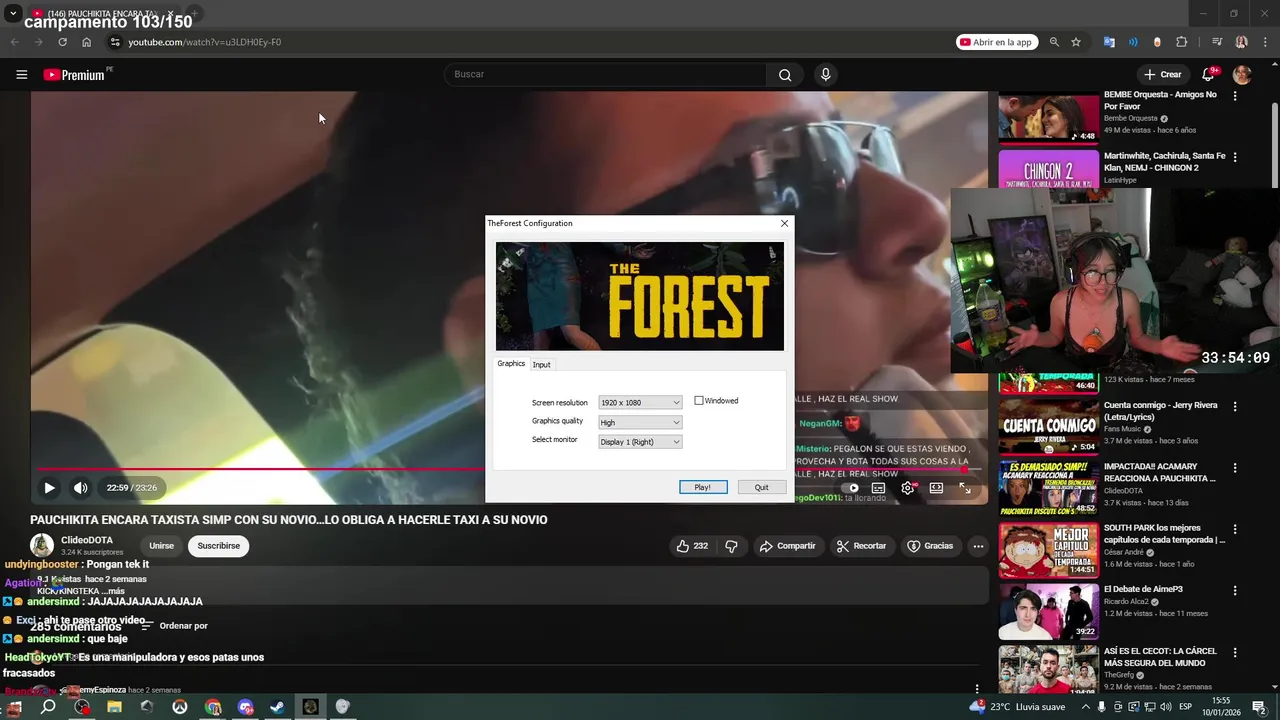This screenshot has width=1280, height=720.
Task: Open the zoom magnifier in the address bar
Action: click(1054, 42)
